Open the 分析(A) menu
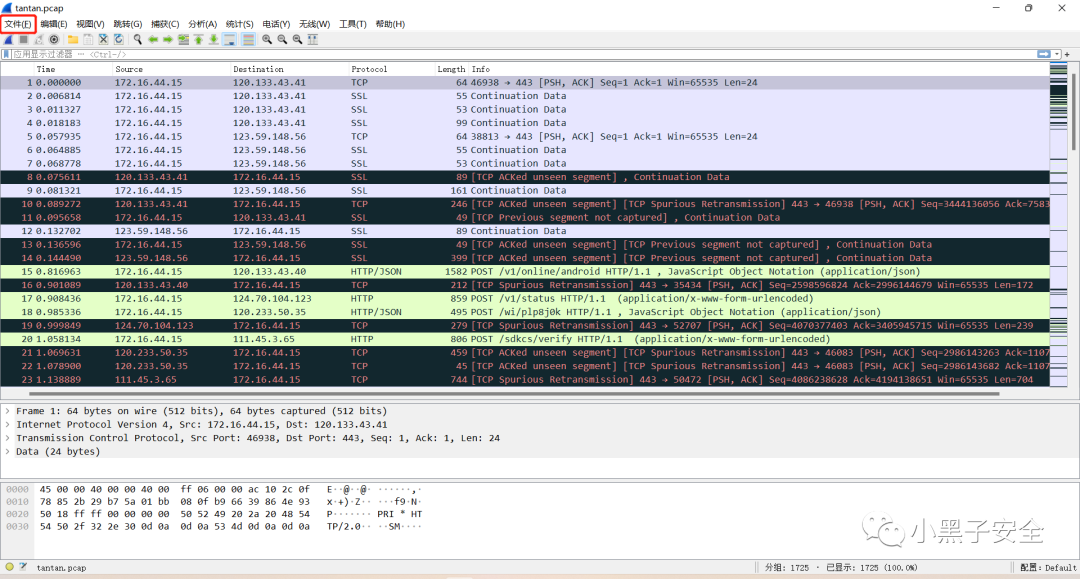1080x579 pixels. click(x=202, y=24)
